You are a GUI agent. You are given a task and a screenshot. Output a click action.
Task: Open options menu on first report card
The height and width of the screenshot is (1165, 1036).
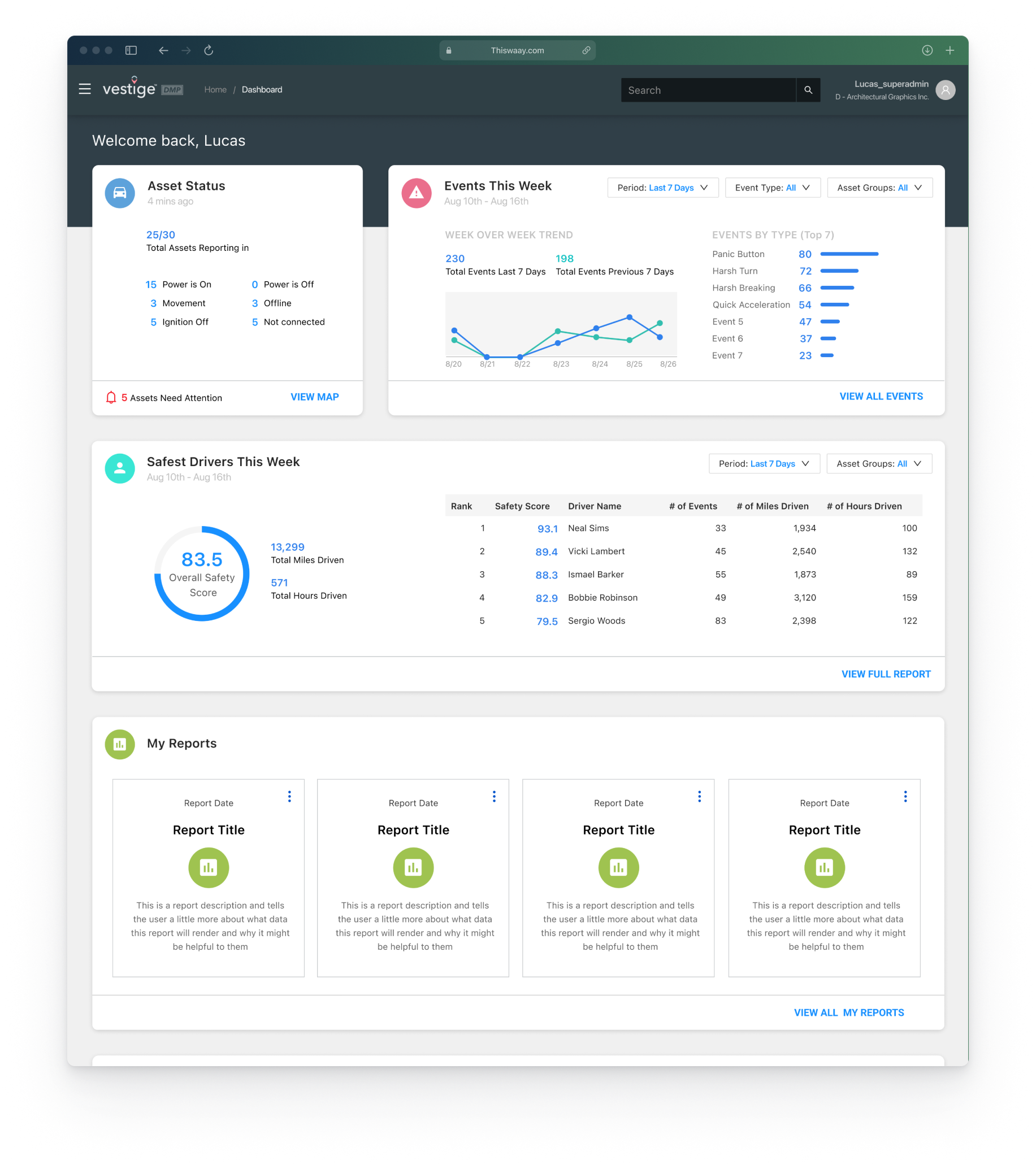click(x=289, y=796)
